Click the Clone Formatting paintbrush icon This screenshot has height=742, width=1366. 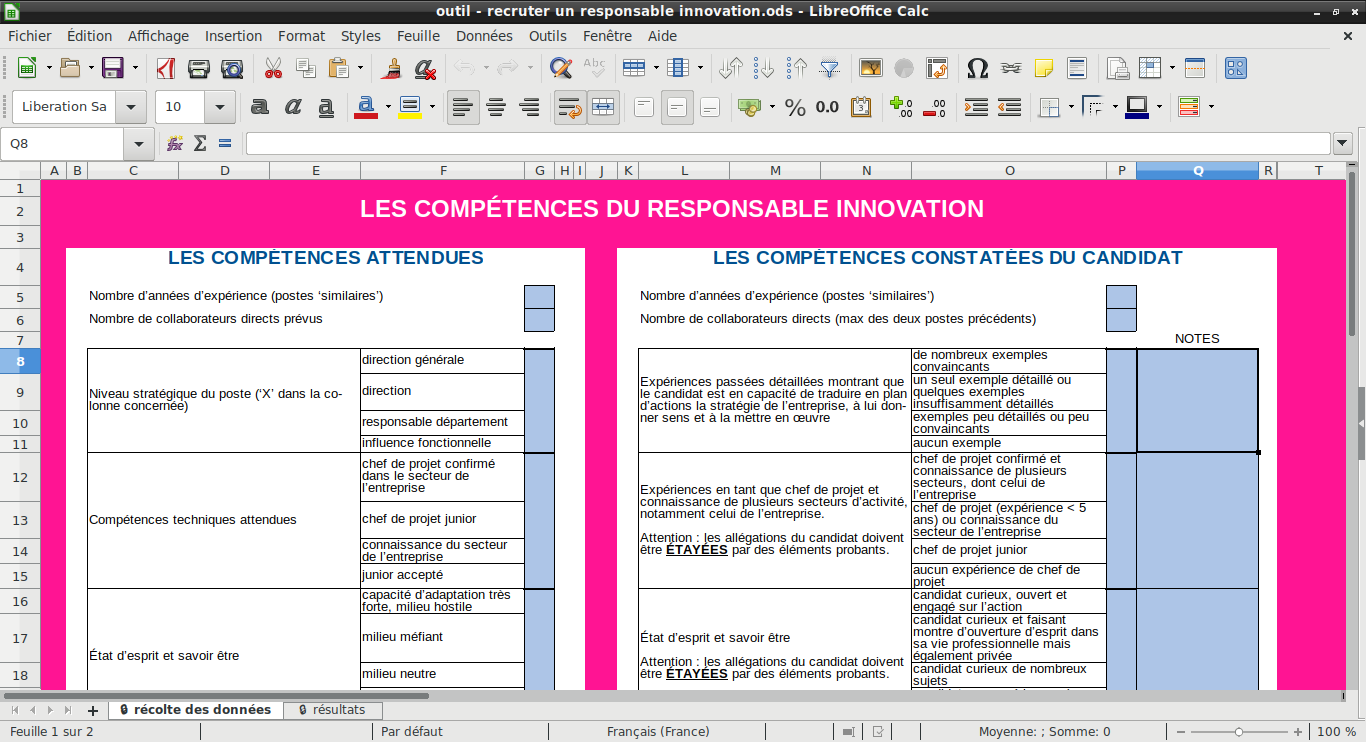coord(392,69)
